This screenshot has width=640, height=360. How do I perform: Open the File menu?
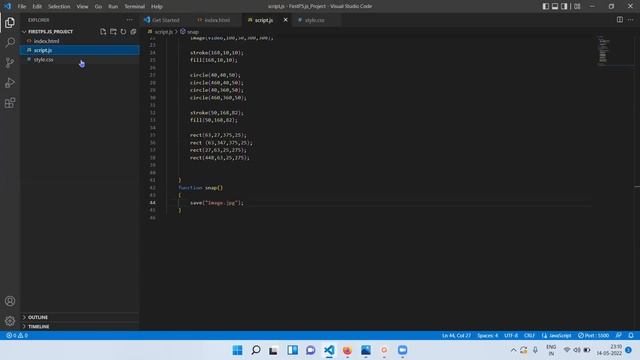coord(22,7)
